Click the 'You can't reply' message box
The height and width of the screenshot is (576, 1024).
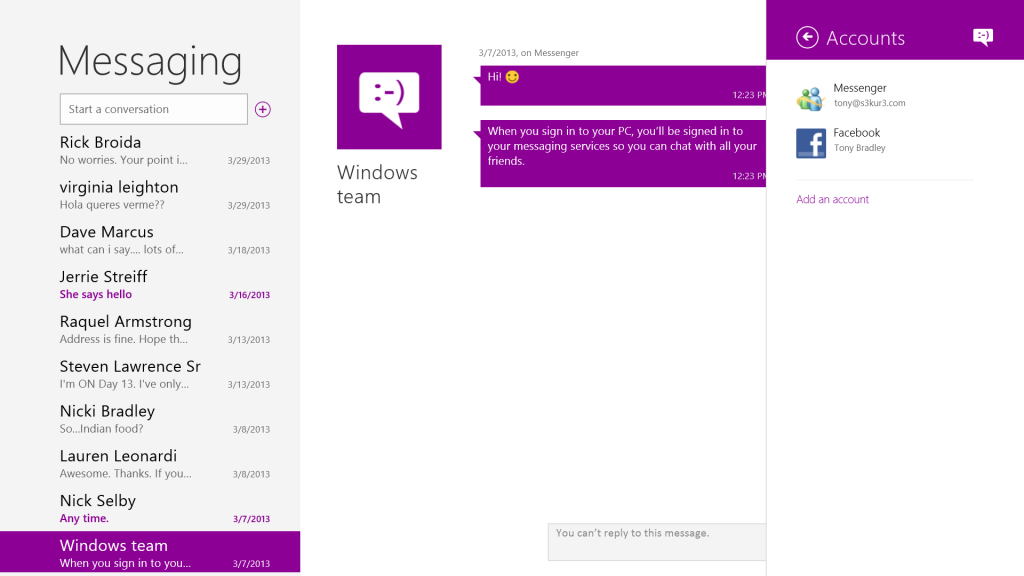coord(657,541)
